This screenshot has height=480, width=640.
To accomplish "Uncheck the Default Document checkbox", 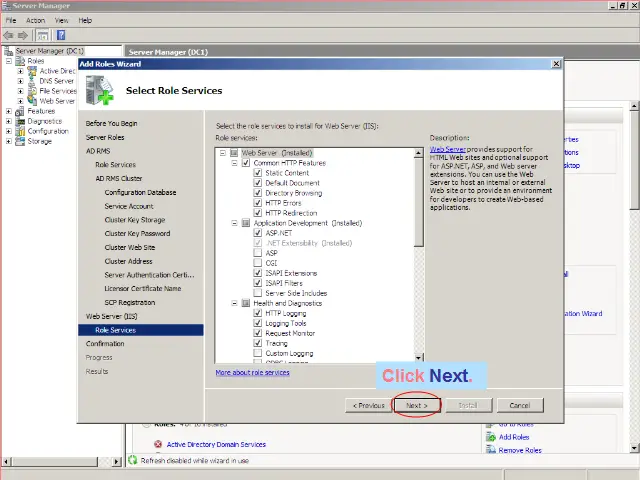I will [x=258, y=183].
